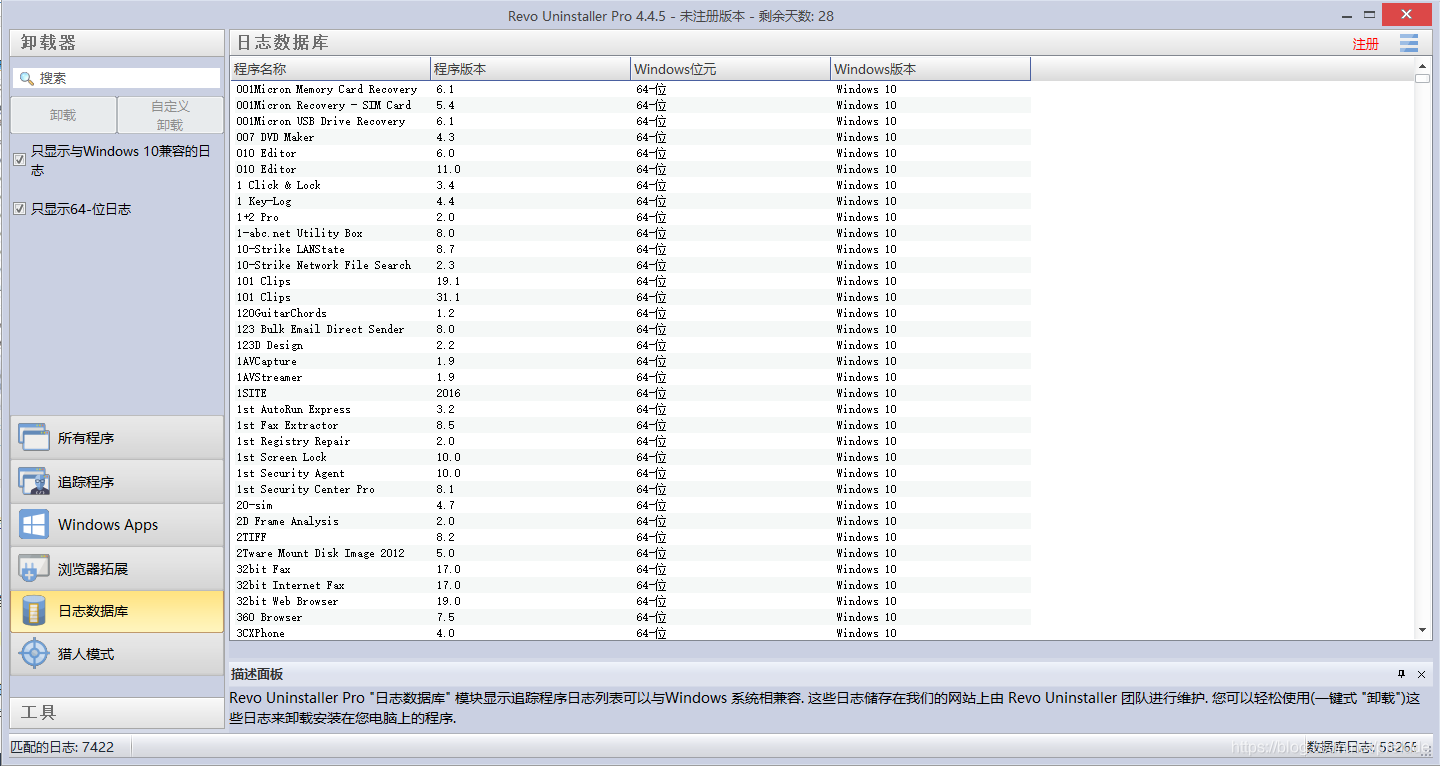Select row 2Tware Mount Disk Image 2012
This screenshot has height=766, width=1440.
[x=630, y=553]
